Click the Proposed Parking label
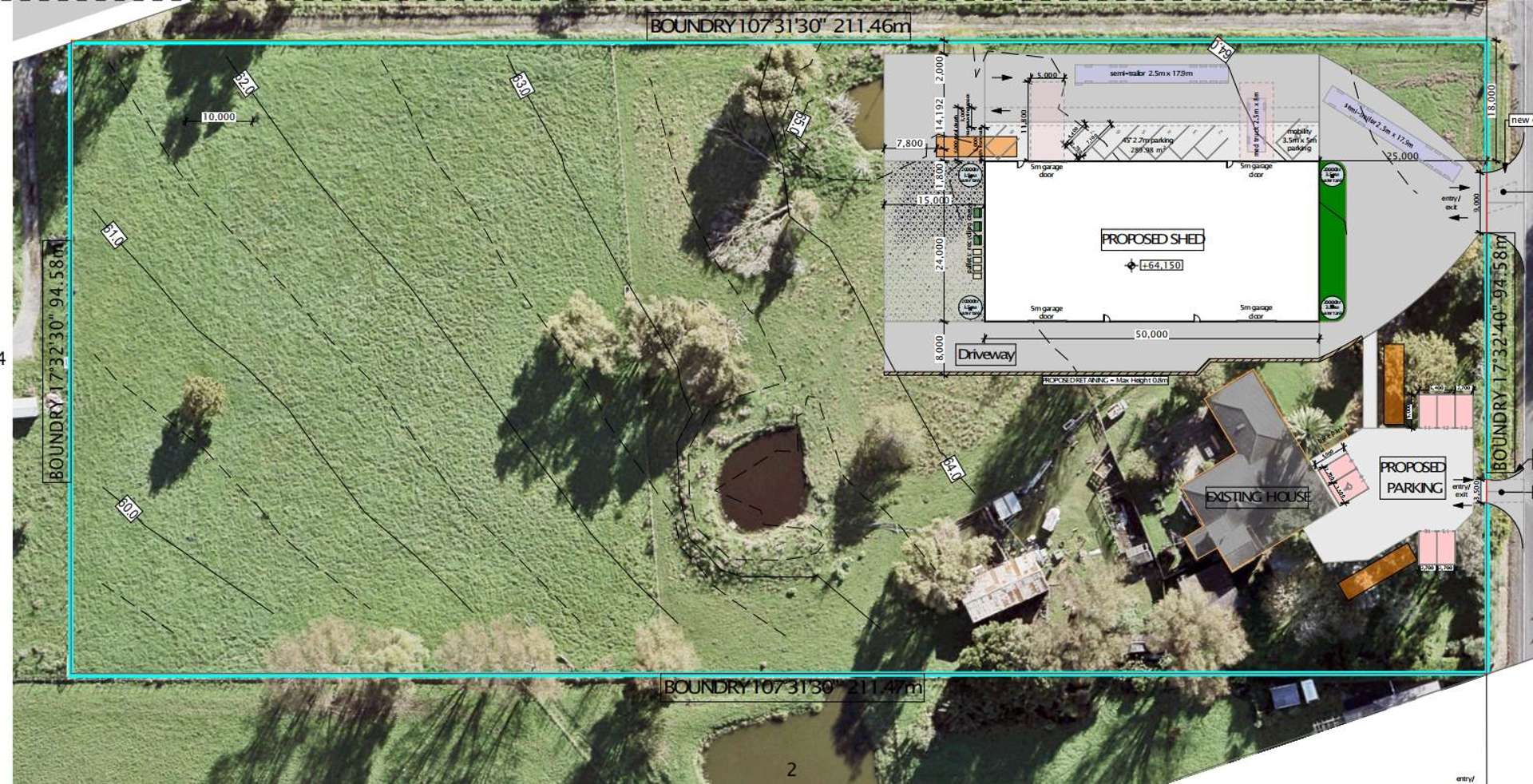Screen dimensions: 1533x784 (x=1413, y=477)
